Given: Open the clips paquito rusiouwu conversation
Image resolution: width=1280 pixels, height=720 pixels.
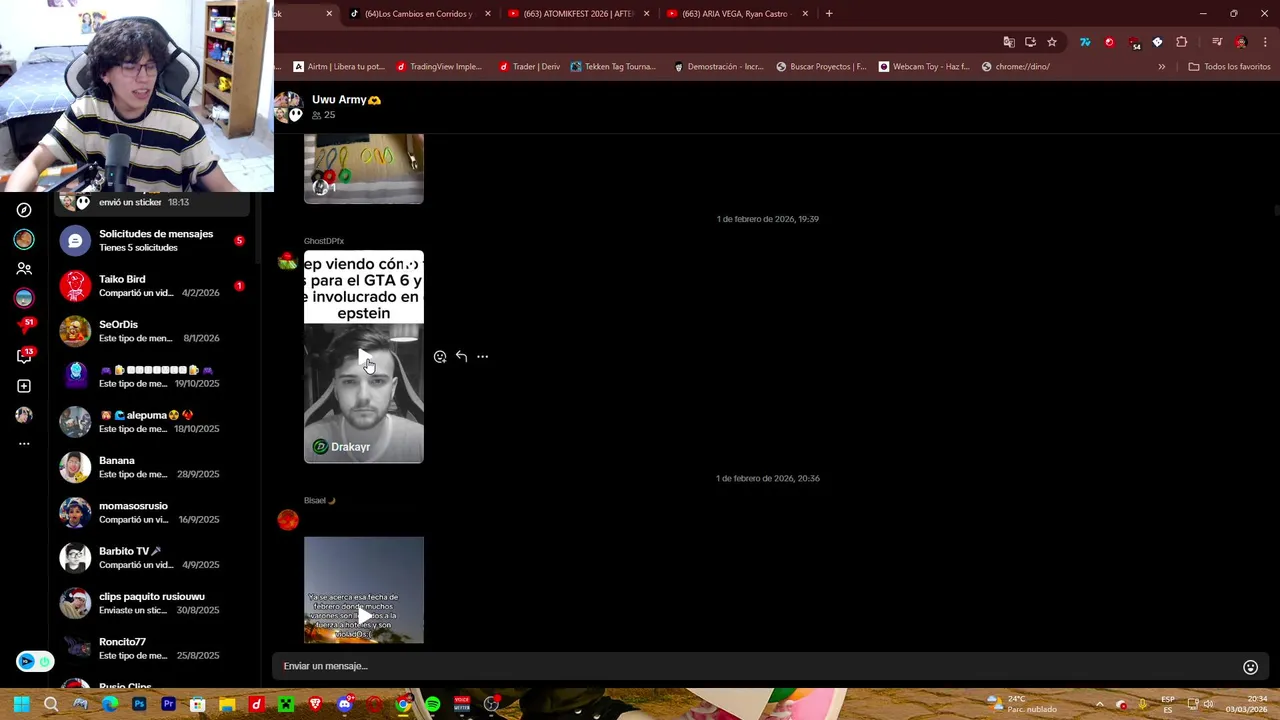Looking at the screenshot, I should pyautogui.click(x=152, y=603).
